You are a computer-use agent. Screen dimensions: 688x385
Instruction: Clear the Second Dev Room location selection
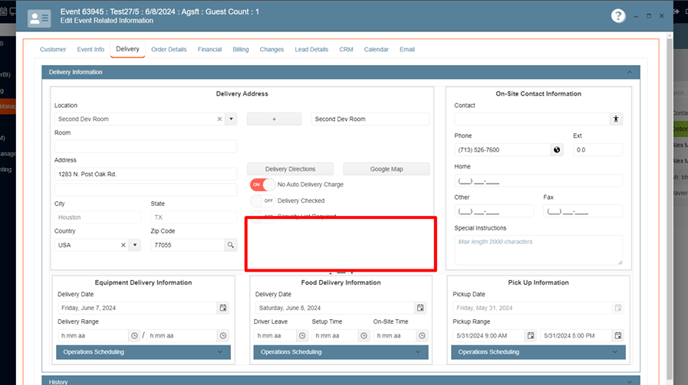point(219,119)
